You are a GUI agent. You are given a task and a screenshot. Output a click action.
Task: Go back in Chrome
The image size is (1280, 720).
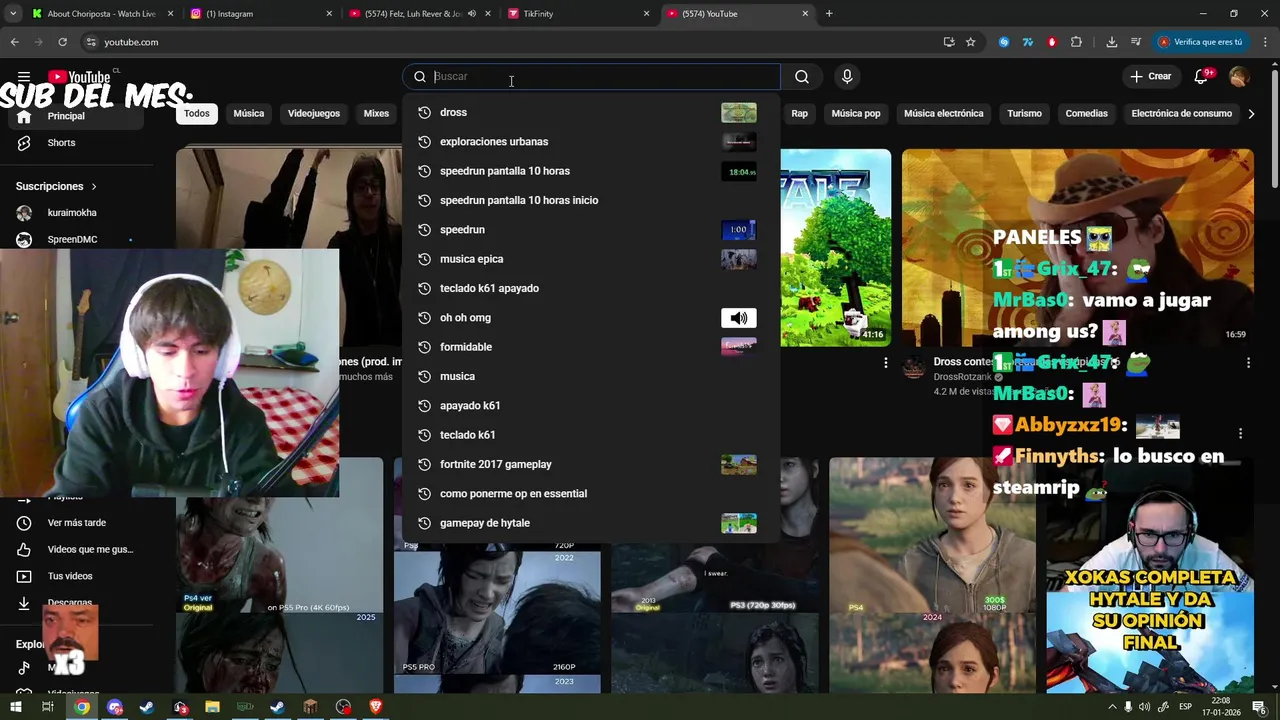(x=14, y=42)
